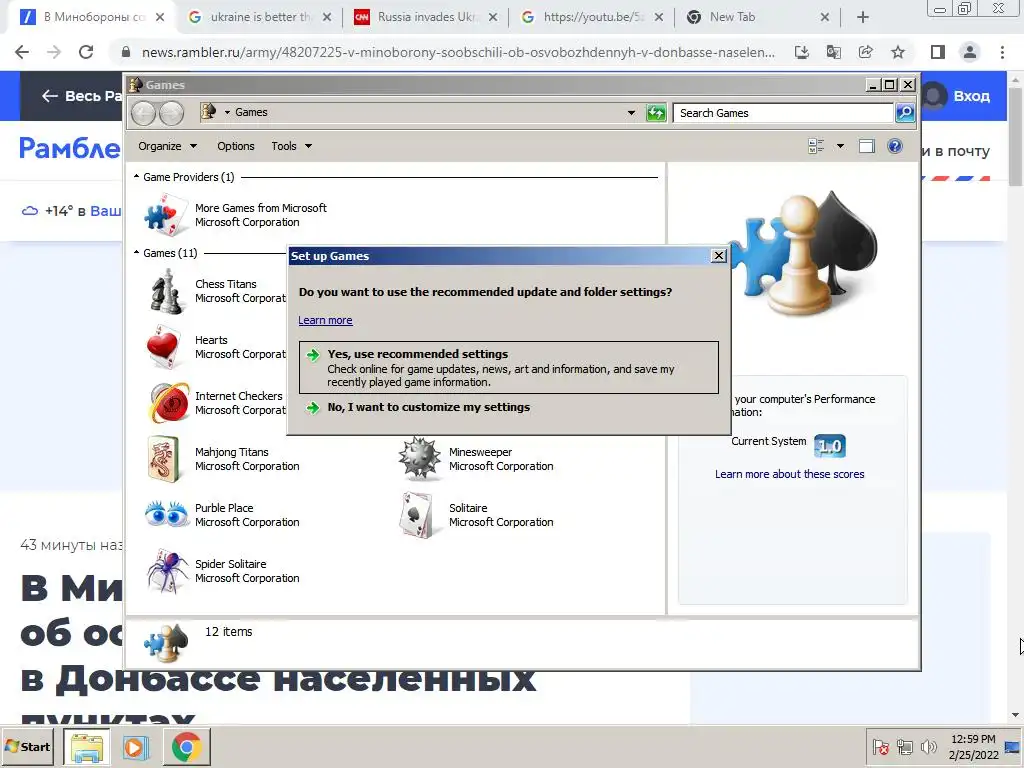
Task: Open Action Center flag tray icon
Action: [x=880, y=747]
